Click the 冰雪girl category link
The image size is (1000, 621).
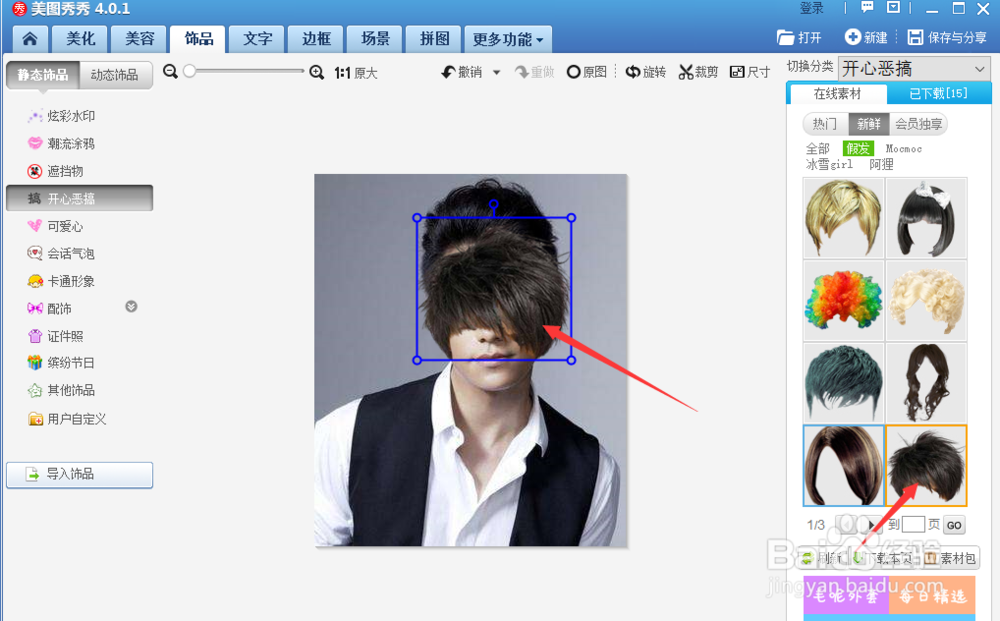[x=829, y=164]
